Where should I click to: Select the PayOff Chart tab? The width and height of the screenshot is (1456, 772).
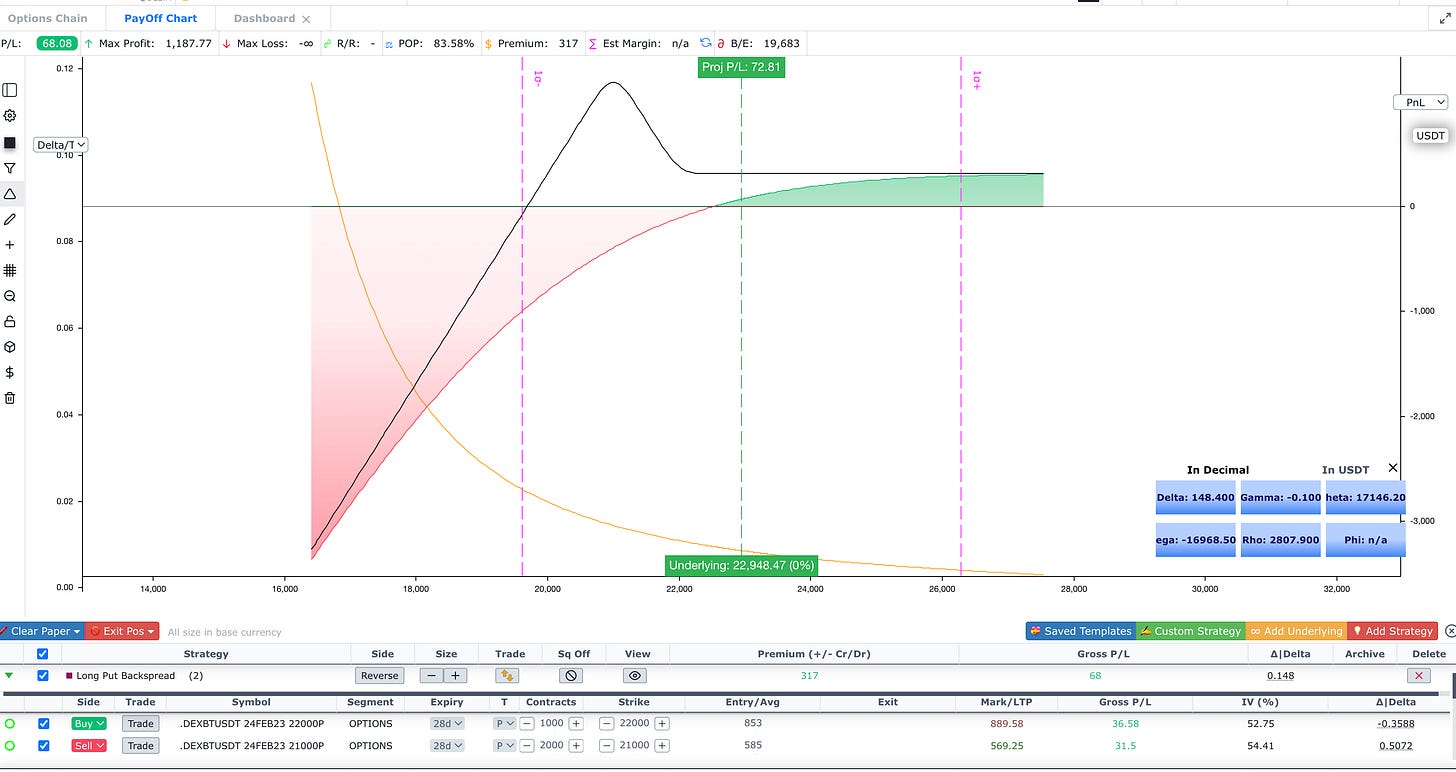[160, 18]
